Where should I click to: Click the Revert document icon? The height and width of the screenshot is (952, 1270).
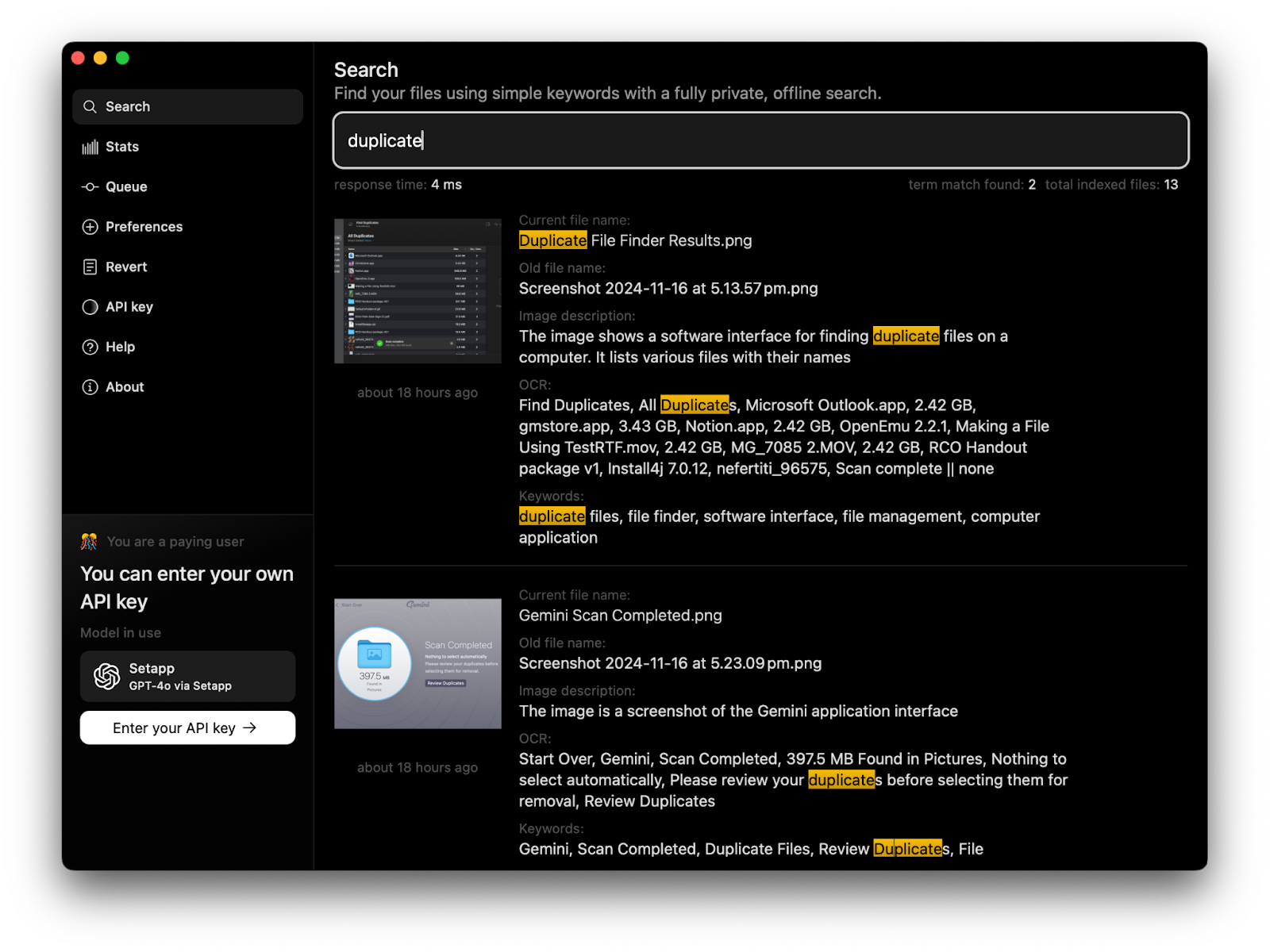[90, 267]
